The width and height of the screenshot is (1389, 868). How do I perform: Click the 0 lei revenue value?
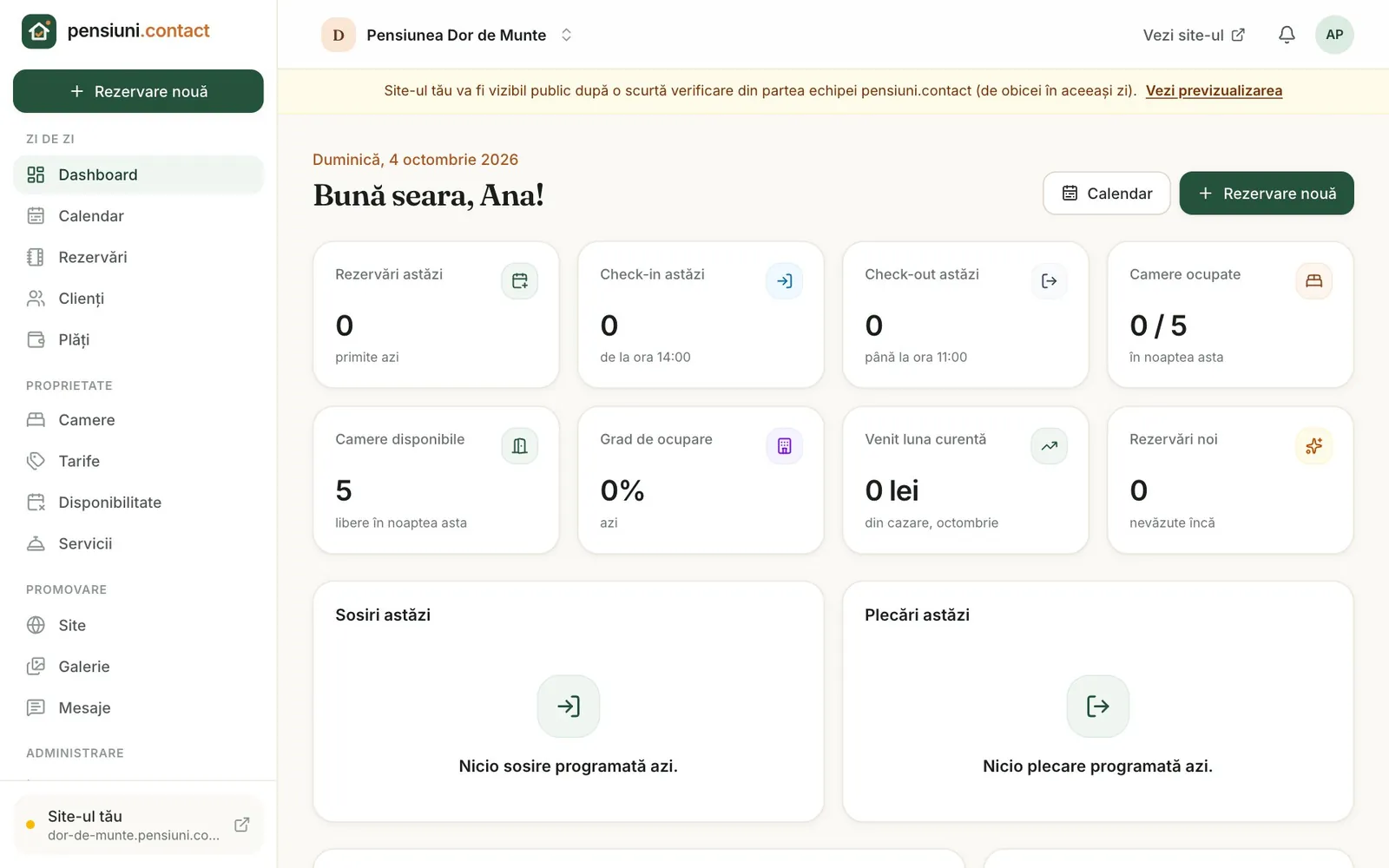[x=892, y=490]
